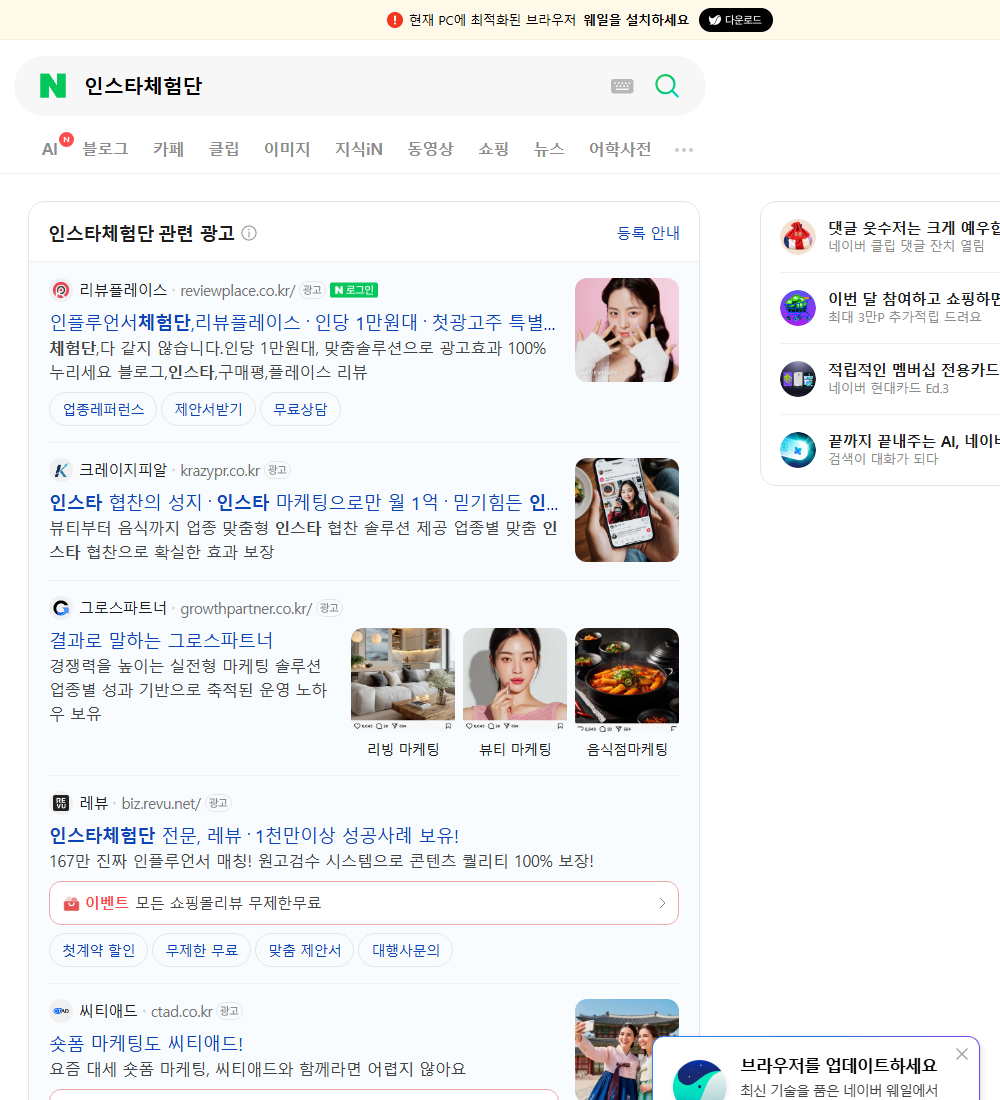Open the 인스타체험단 전문, 레뷰 ad title

(x=254, y=836)
